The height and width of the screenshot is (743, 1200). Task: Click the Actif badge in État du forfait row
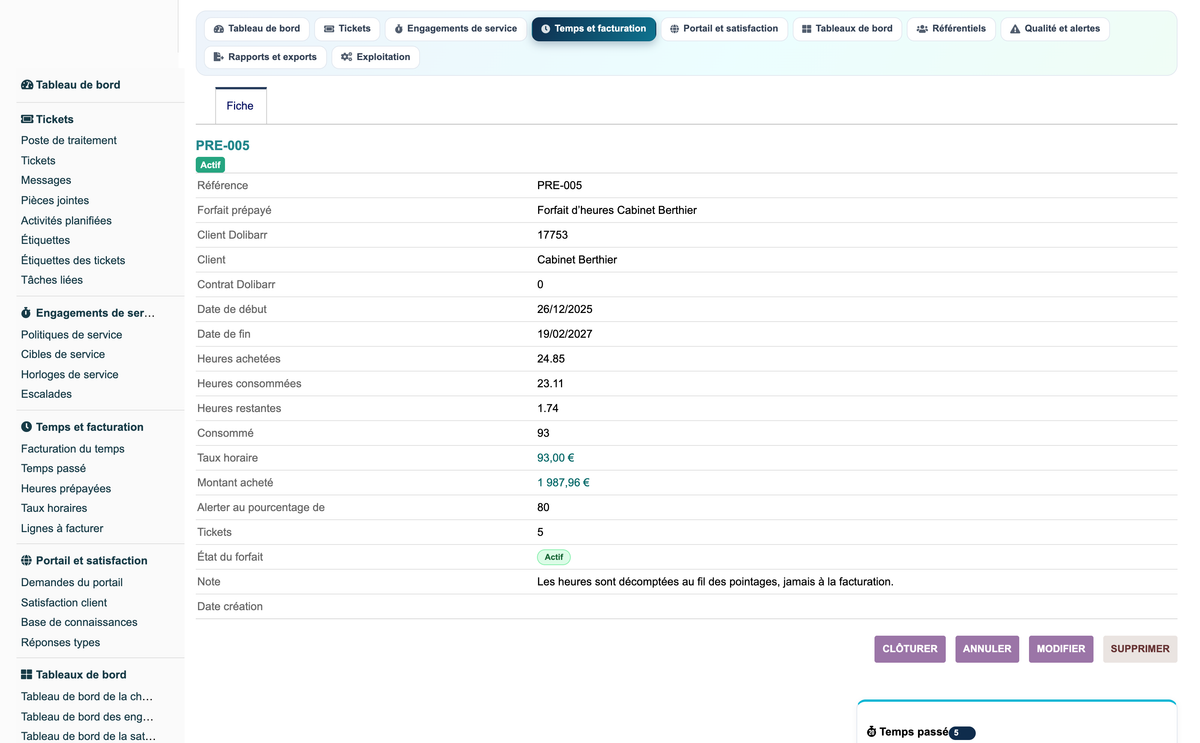click(x=554, y=557)
